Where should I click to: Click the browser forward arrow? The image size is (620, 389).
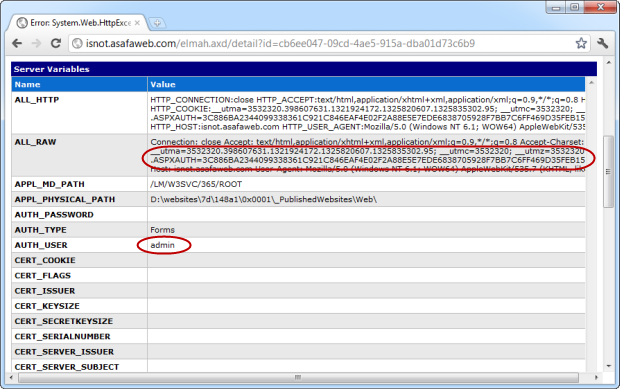tap(36, 43)
